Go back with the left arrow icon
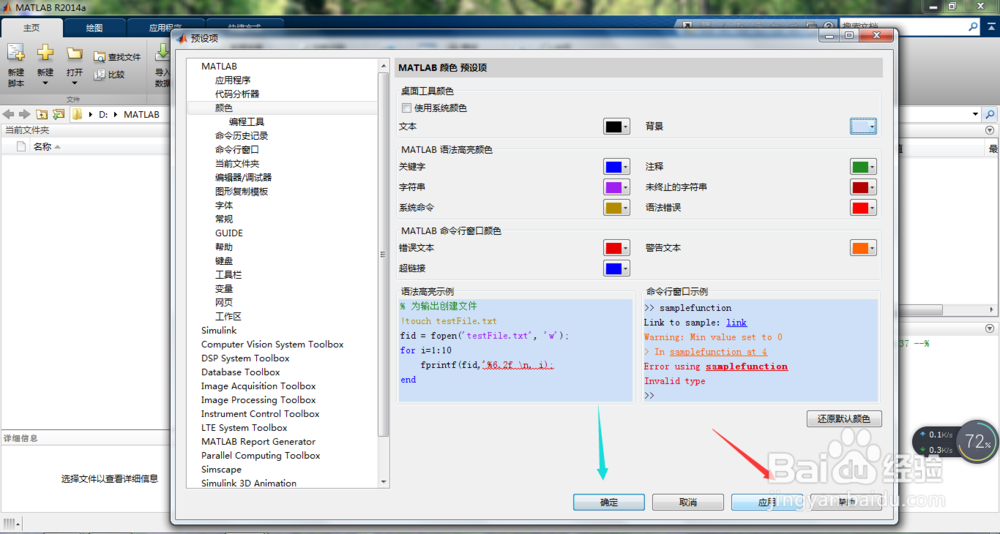 [x=8, y=114]
